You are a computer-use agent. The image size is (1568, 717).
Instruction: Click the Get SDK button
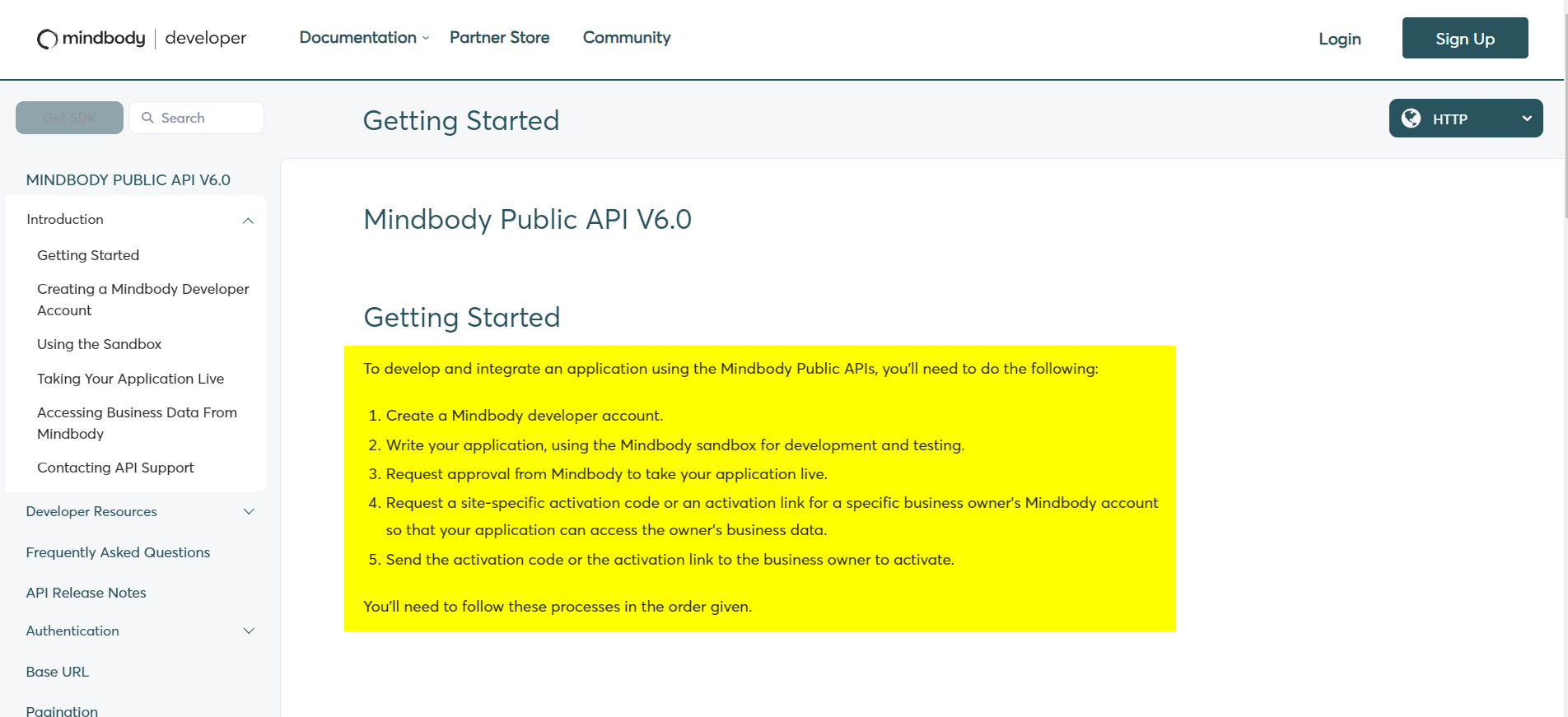tap(69, 118)
